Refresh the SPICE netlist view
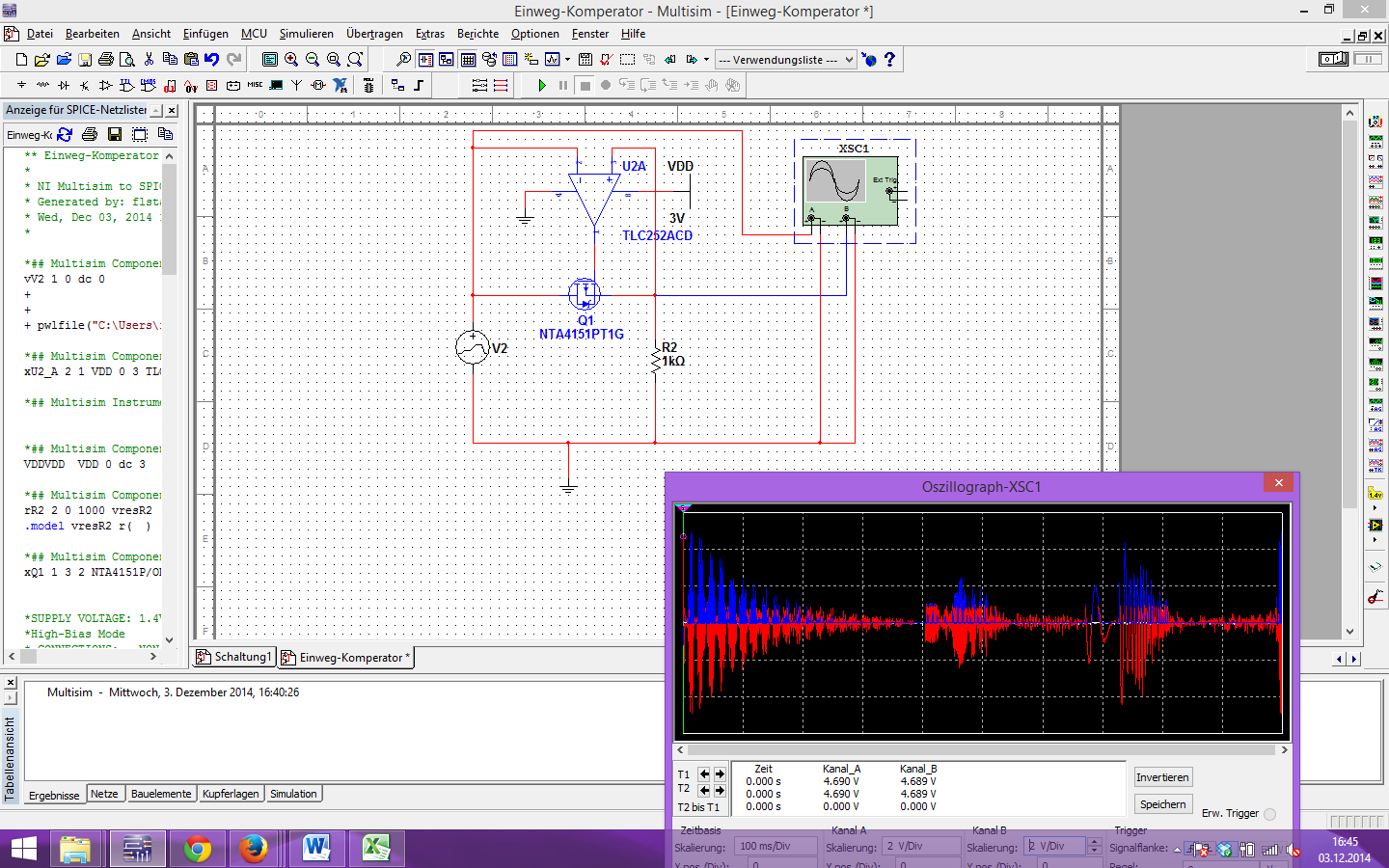 pos(65,134)
